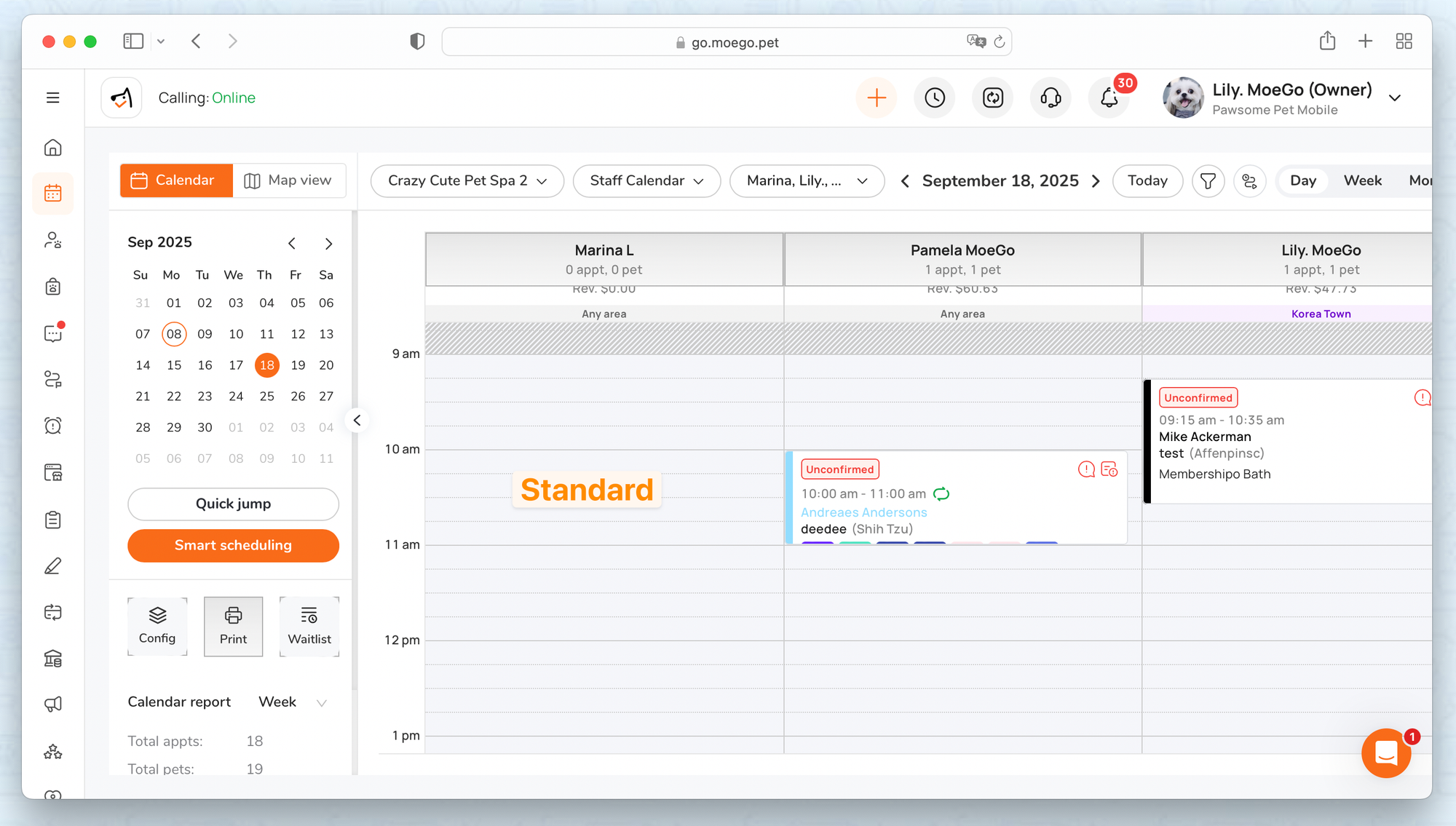
Task: Open the clock in/out icon
Action: coord(935,98)
